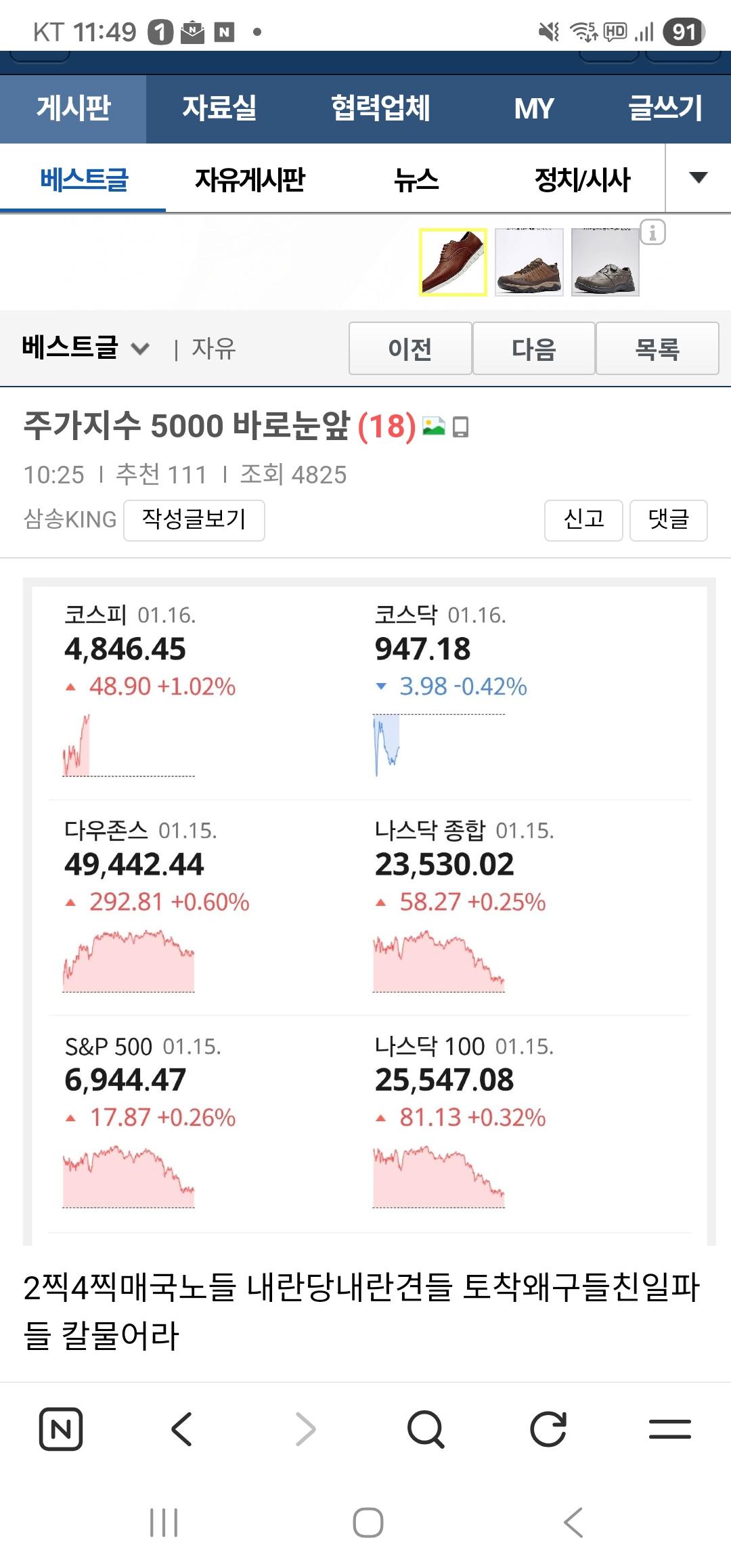Tap the browser forward arrow

pos(305,1429)
